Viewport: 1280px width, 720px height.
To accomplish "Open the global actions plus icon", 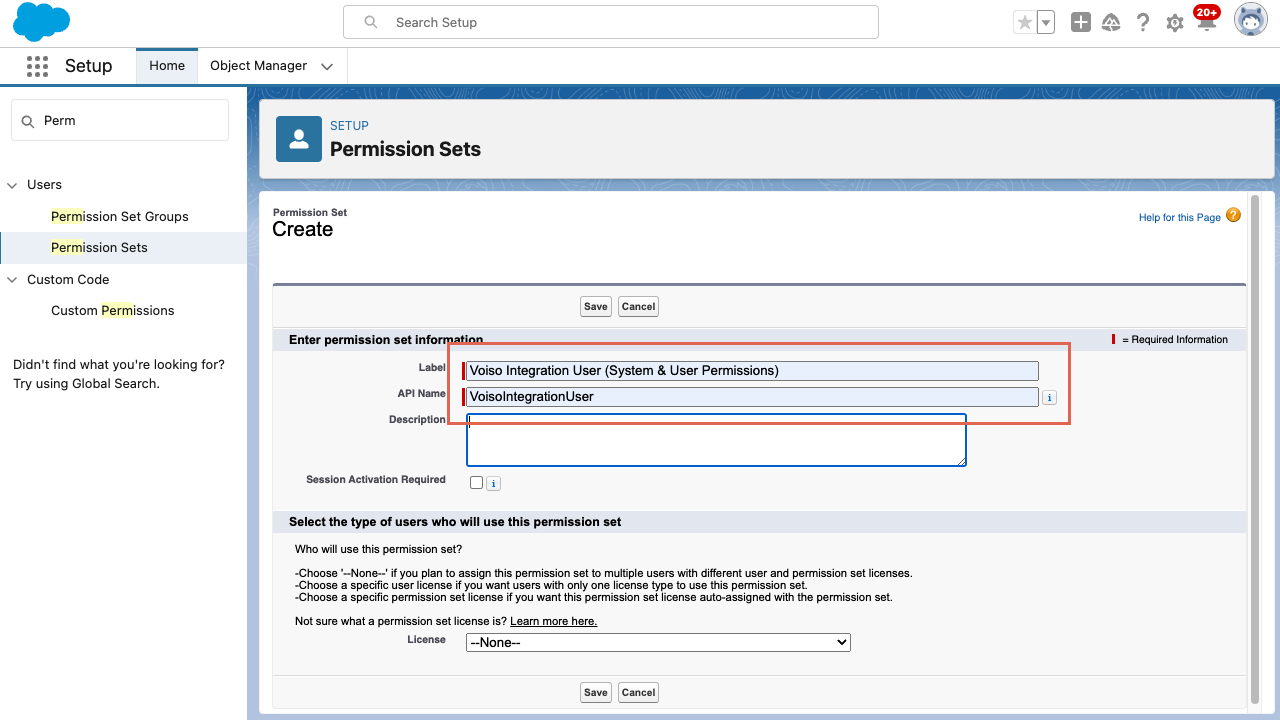I will pyautogui.click(x=1080, y=22).
